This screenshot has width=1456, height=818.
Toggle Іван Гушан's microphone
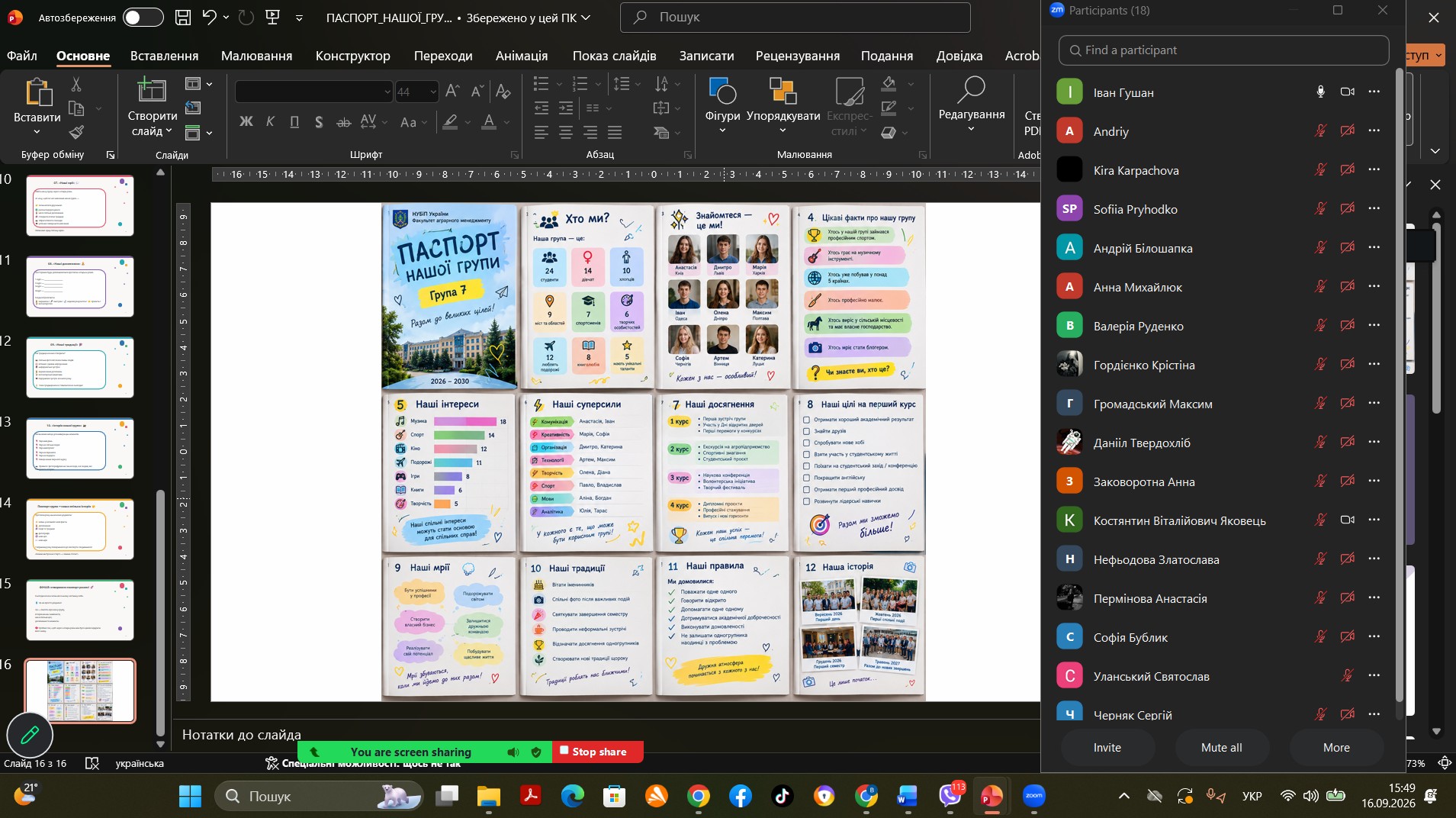(x=1320, y=92)
